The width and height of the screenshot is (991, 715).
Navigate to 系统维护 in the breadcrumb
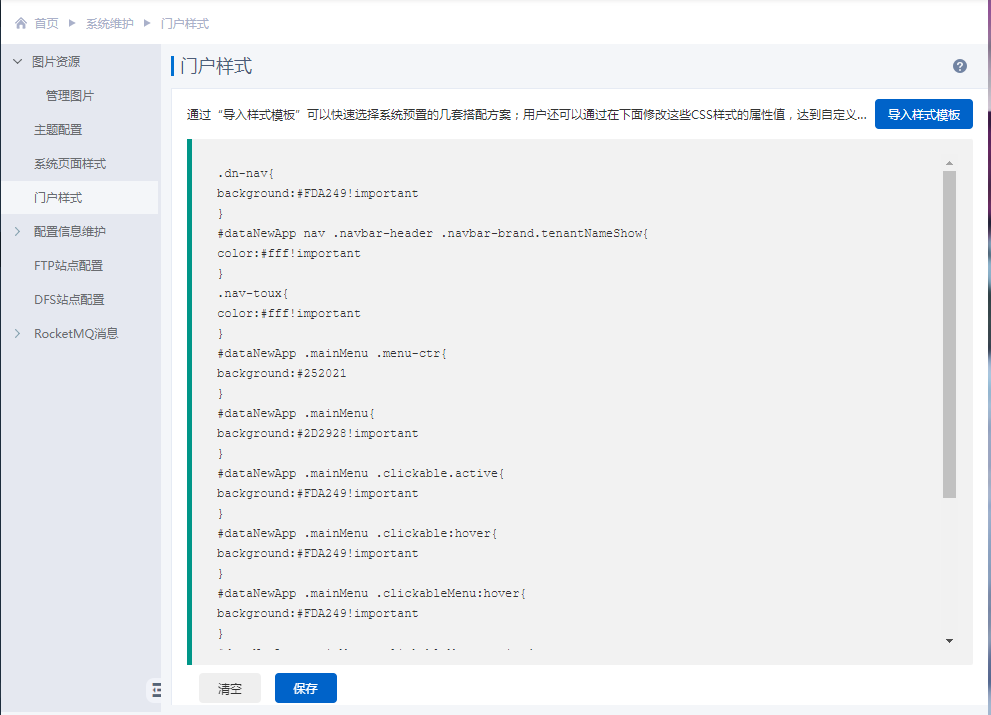[110, 23]
